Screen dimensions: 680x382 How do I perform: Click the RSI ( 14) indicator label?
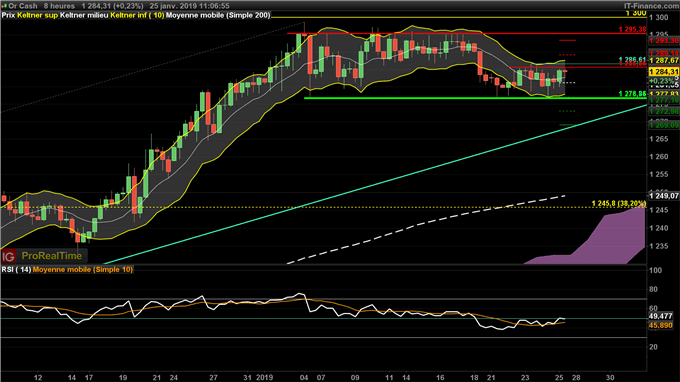point(16,270)
